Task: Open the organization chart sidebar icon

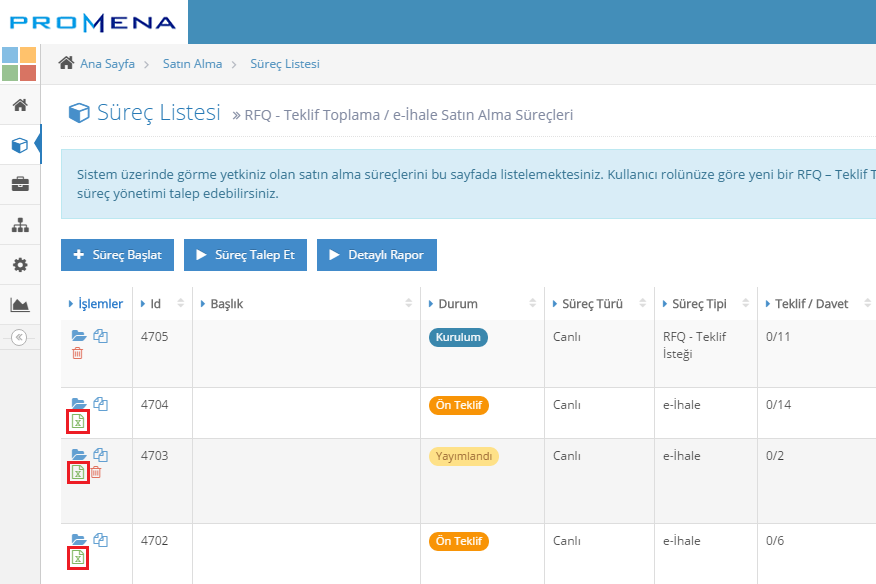Action: coord(20,225)
